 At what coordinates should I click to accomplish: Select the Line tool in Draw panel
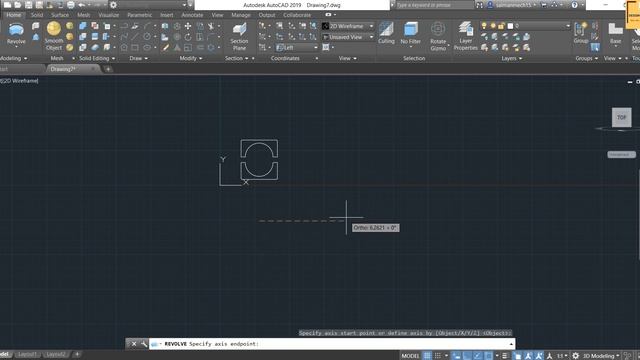point(135,37)
